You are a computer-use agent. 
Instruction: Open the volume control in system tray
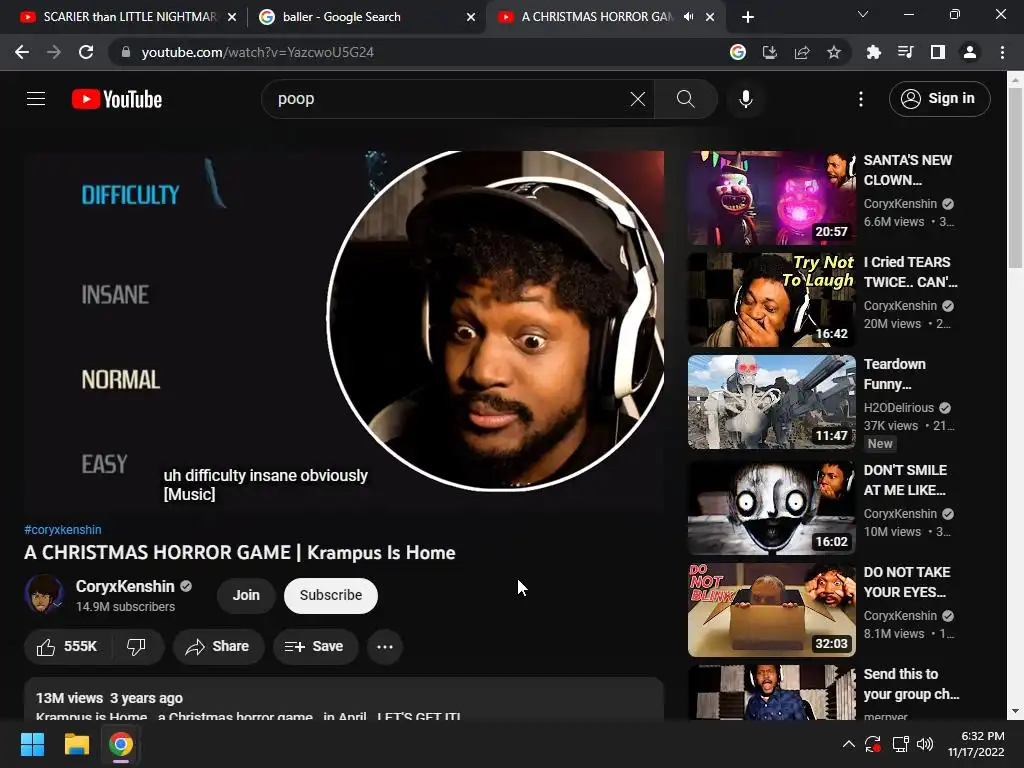coord(925,744)
